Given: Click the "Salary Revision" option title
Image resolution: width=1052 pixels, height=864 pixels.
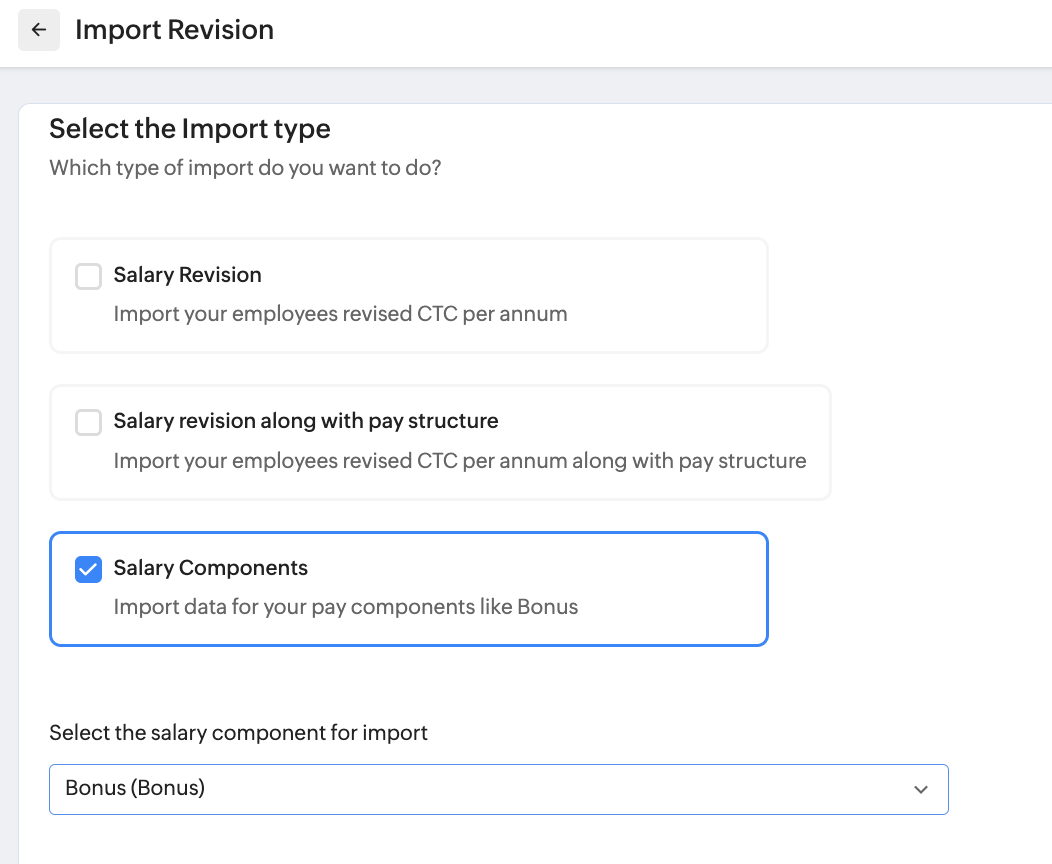Looking at the screenshot, I should (187, 275).
